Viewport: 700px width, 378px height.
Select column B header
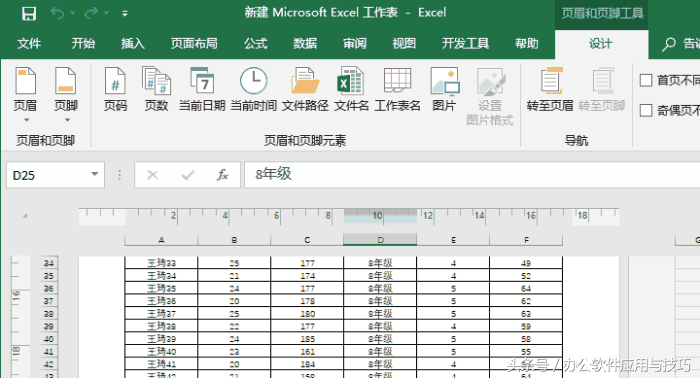(x=234, y=240)
